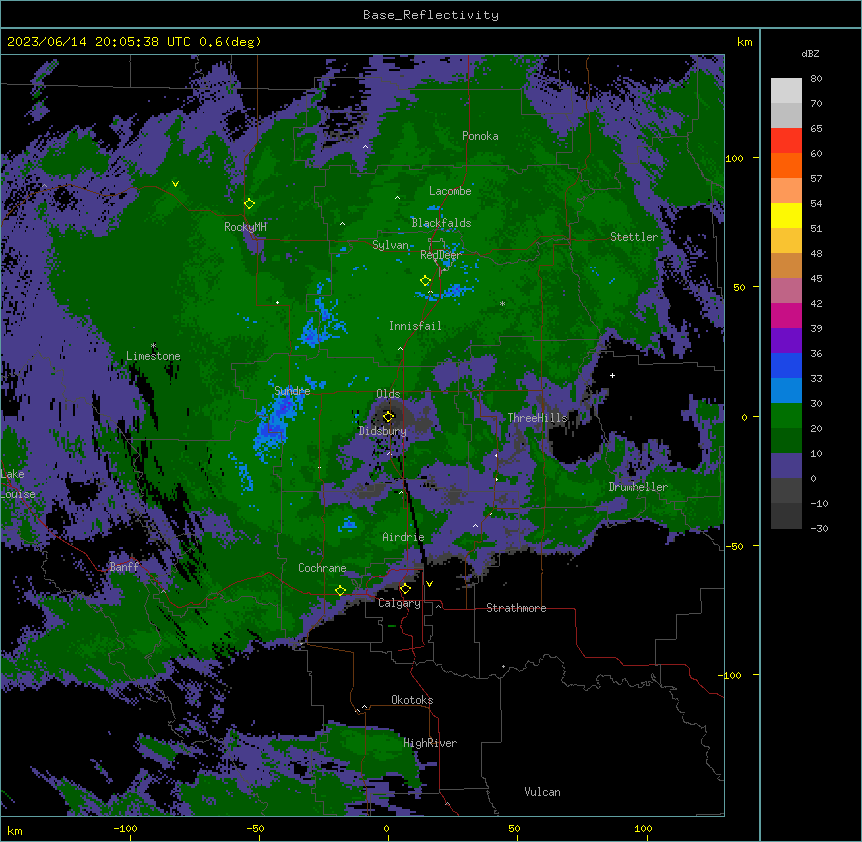Pick the lightest gray 70-80 dBZ swatch
This screenshot has width=862, height=842.
[786, 91]
